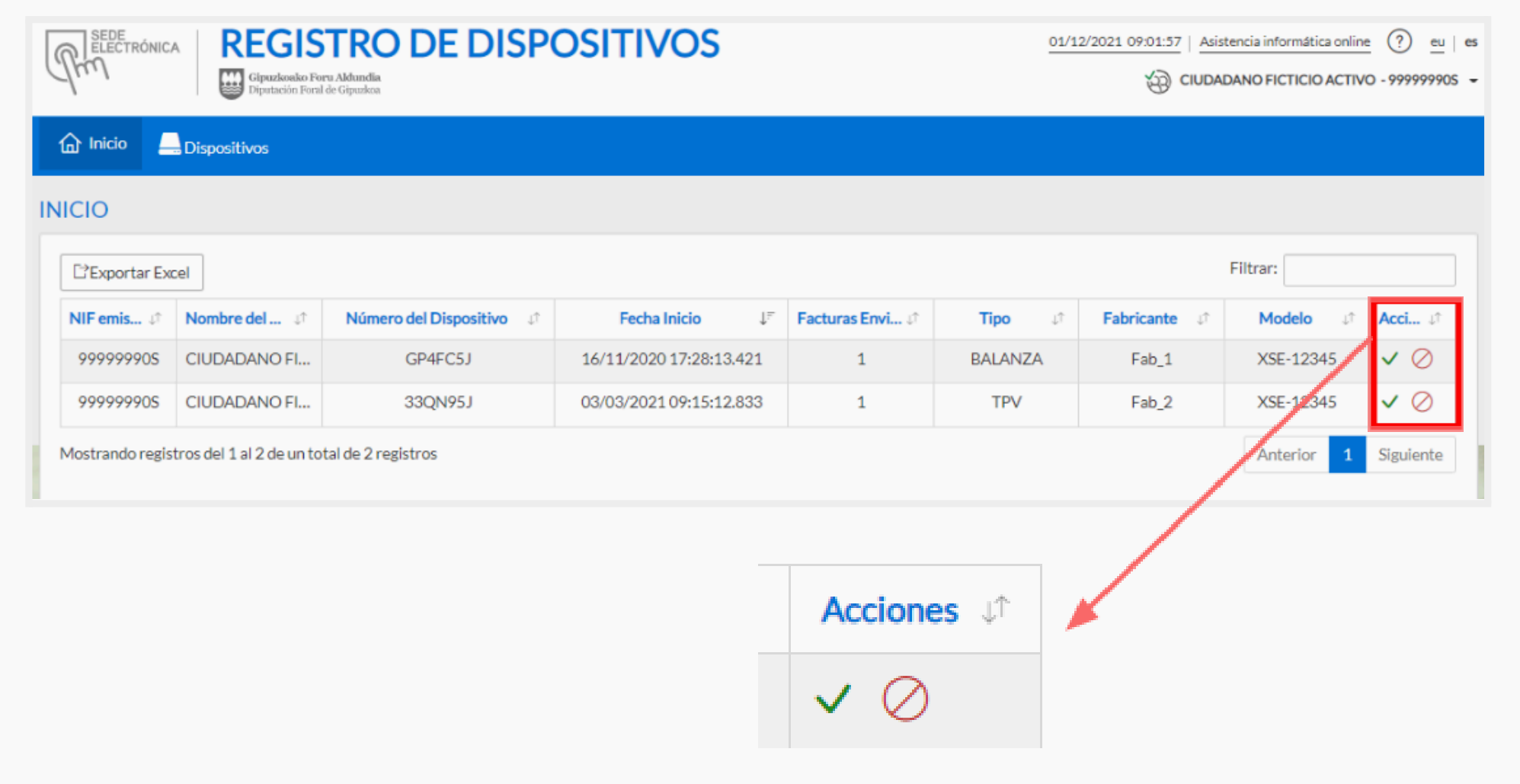Click the user avatar icon beside Ciudadano Ficticio
1520x784 pixels.
[x=1158, y=81]
